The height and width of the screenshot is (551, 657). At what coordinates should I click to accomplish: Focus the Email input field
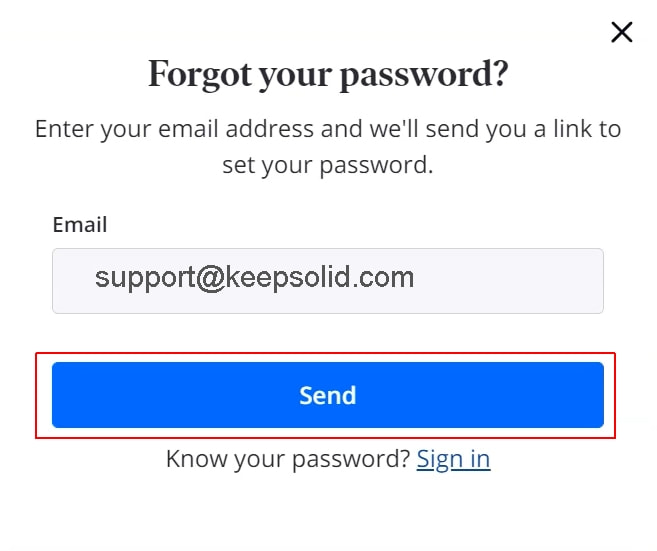[328, 281]
